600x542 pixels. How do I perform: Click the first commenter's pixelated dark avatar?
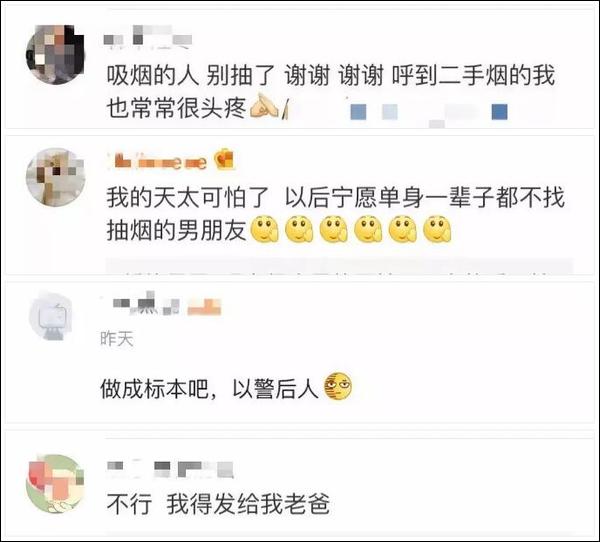[55, 55]
